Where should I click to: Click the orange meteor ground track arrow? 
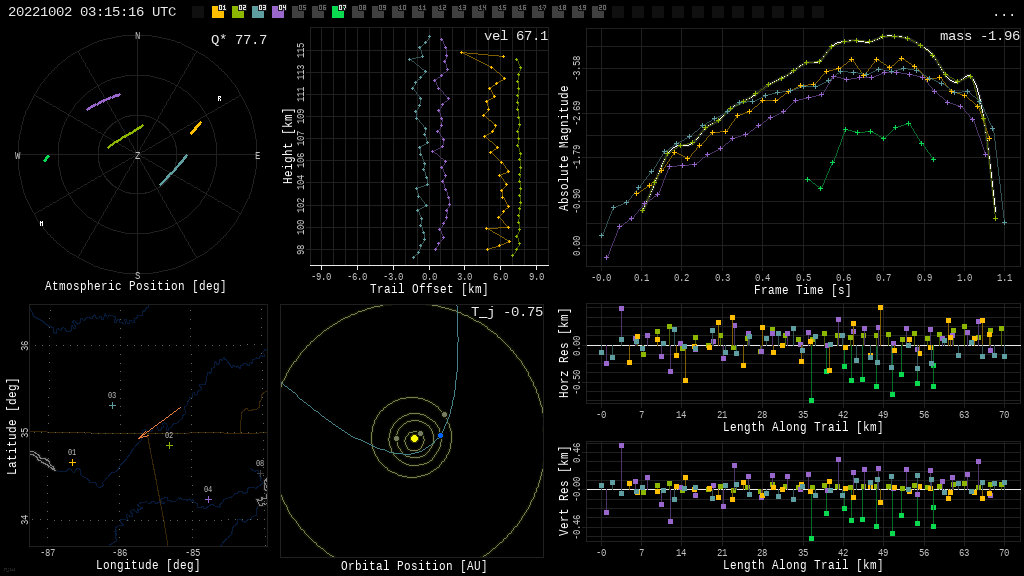(x=159, y=423)
